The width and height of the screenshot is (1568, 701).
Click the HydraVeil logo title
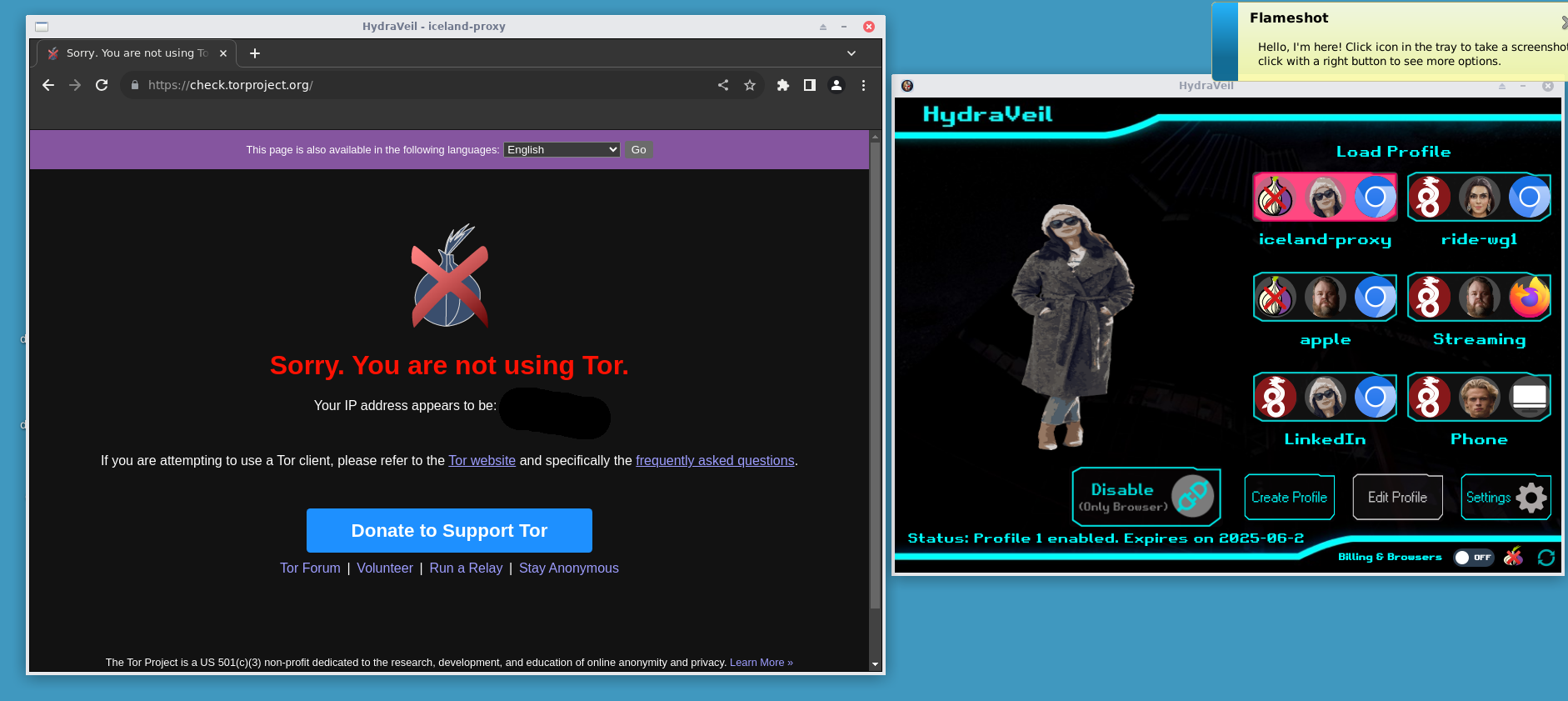click(x=987, y=114)
